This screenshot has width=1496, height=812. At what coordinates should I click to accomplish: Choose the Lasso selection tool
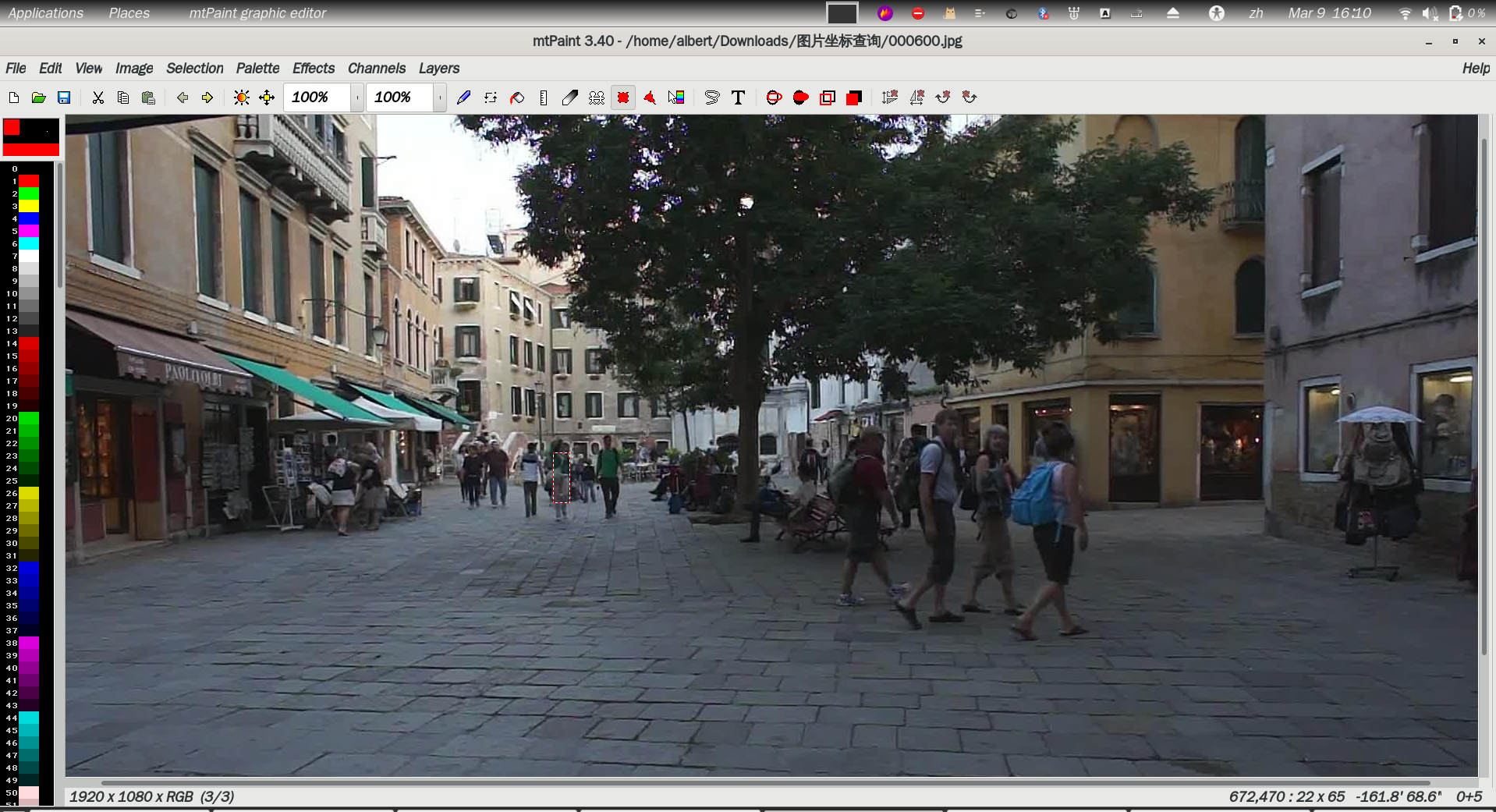click(711, 98)
